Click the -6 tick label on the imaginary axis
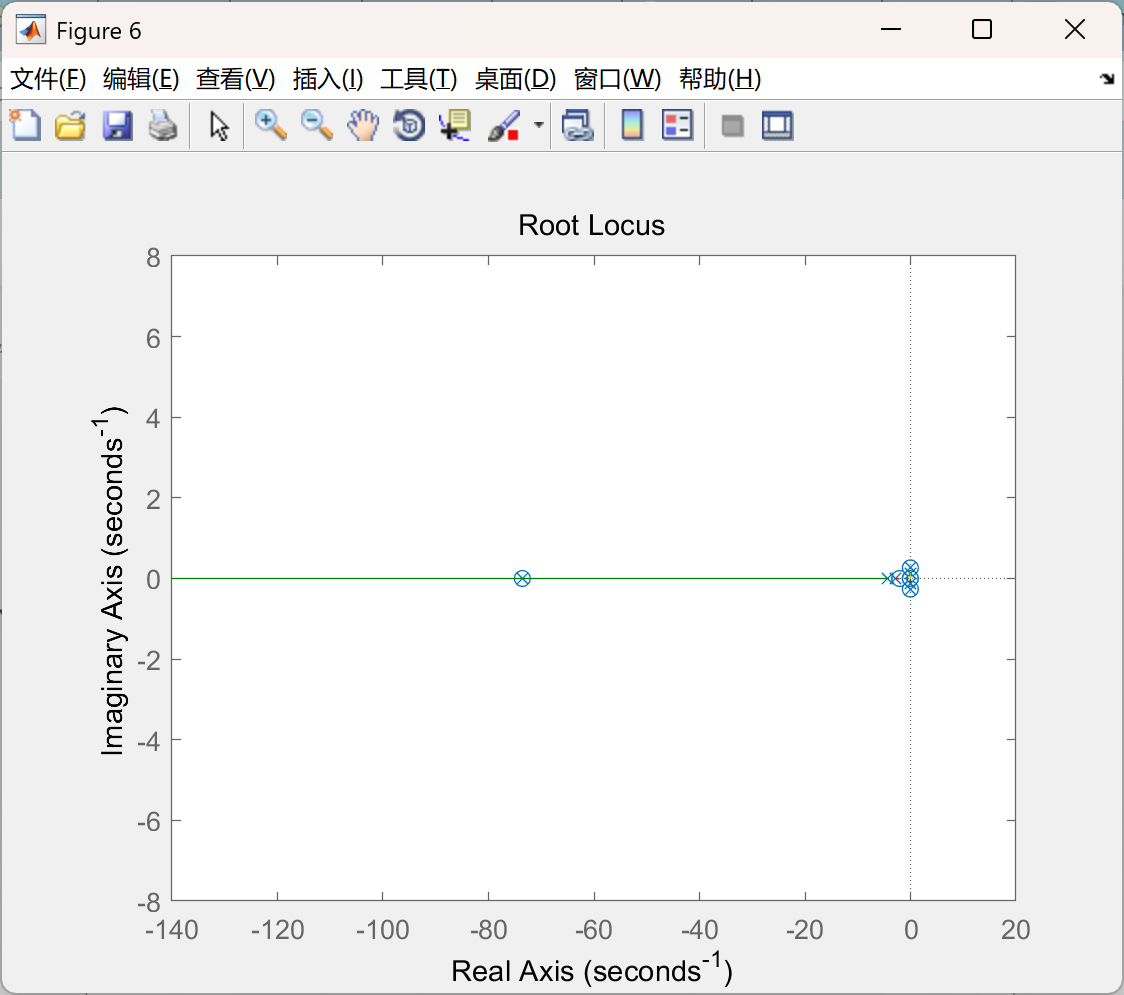 tap(149, 822)
